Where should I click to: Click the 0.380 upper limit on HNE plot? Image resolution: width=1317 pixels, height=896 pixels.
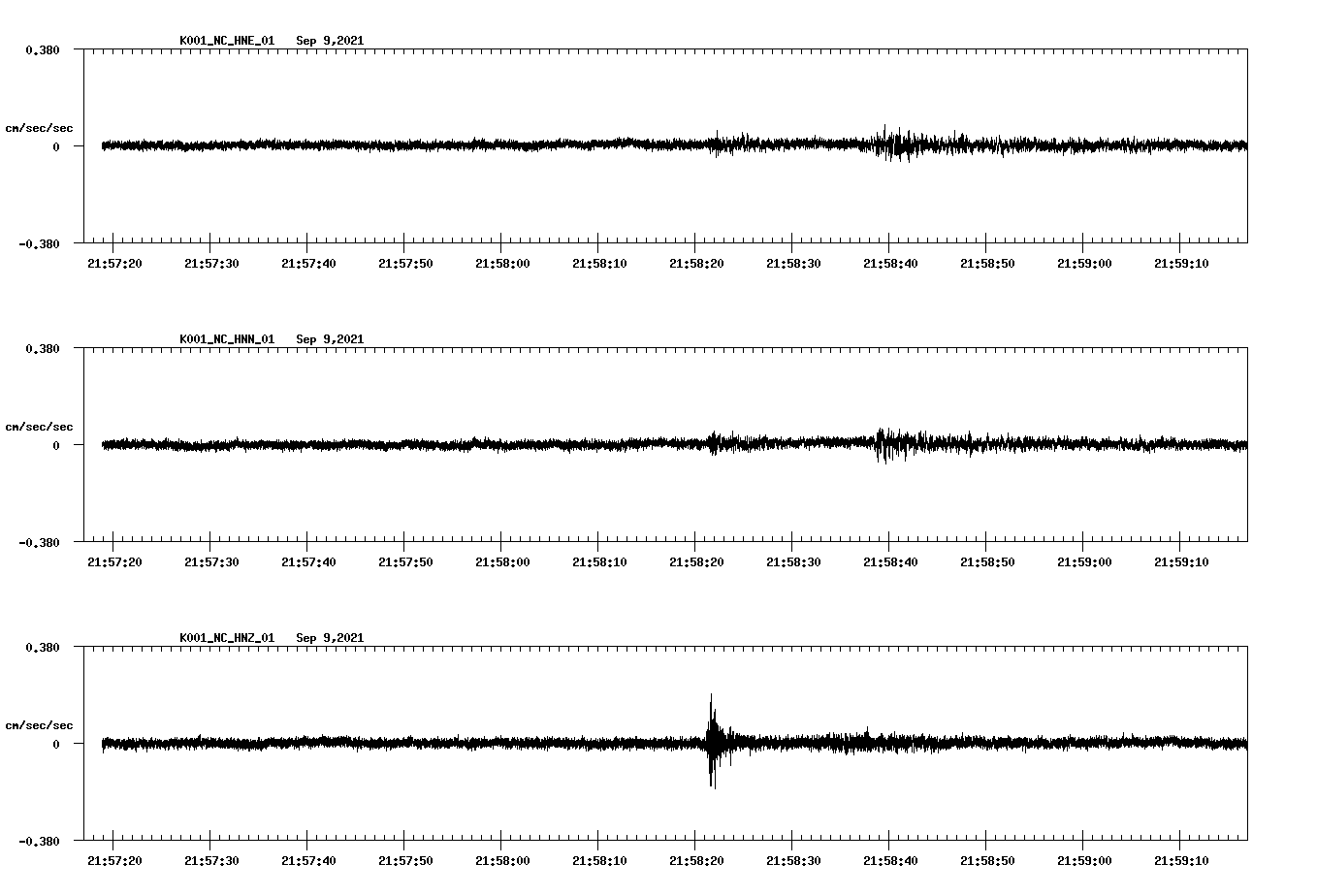click(43, 49)
